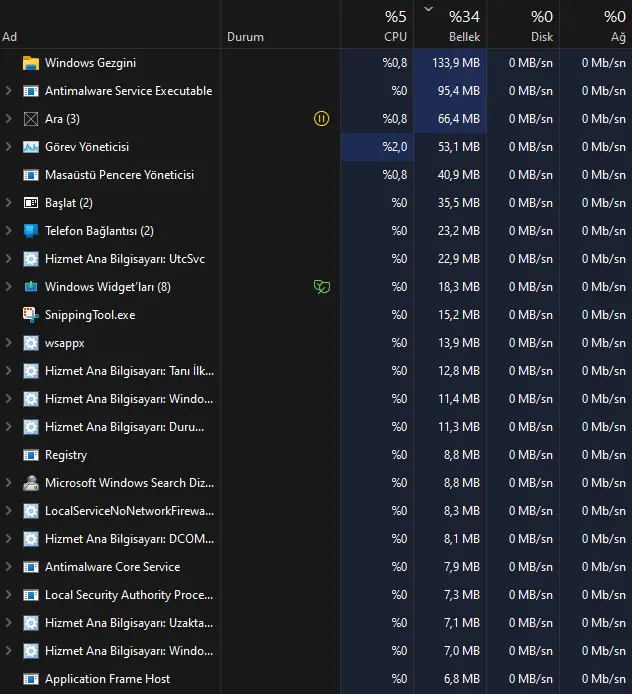The width and height of the screenshot is (632, 694).
Task: Expand the wsappx process group
Action: pos(8,343)
